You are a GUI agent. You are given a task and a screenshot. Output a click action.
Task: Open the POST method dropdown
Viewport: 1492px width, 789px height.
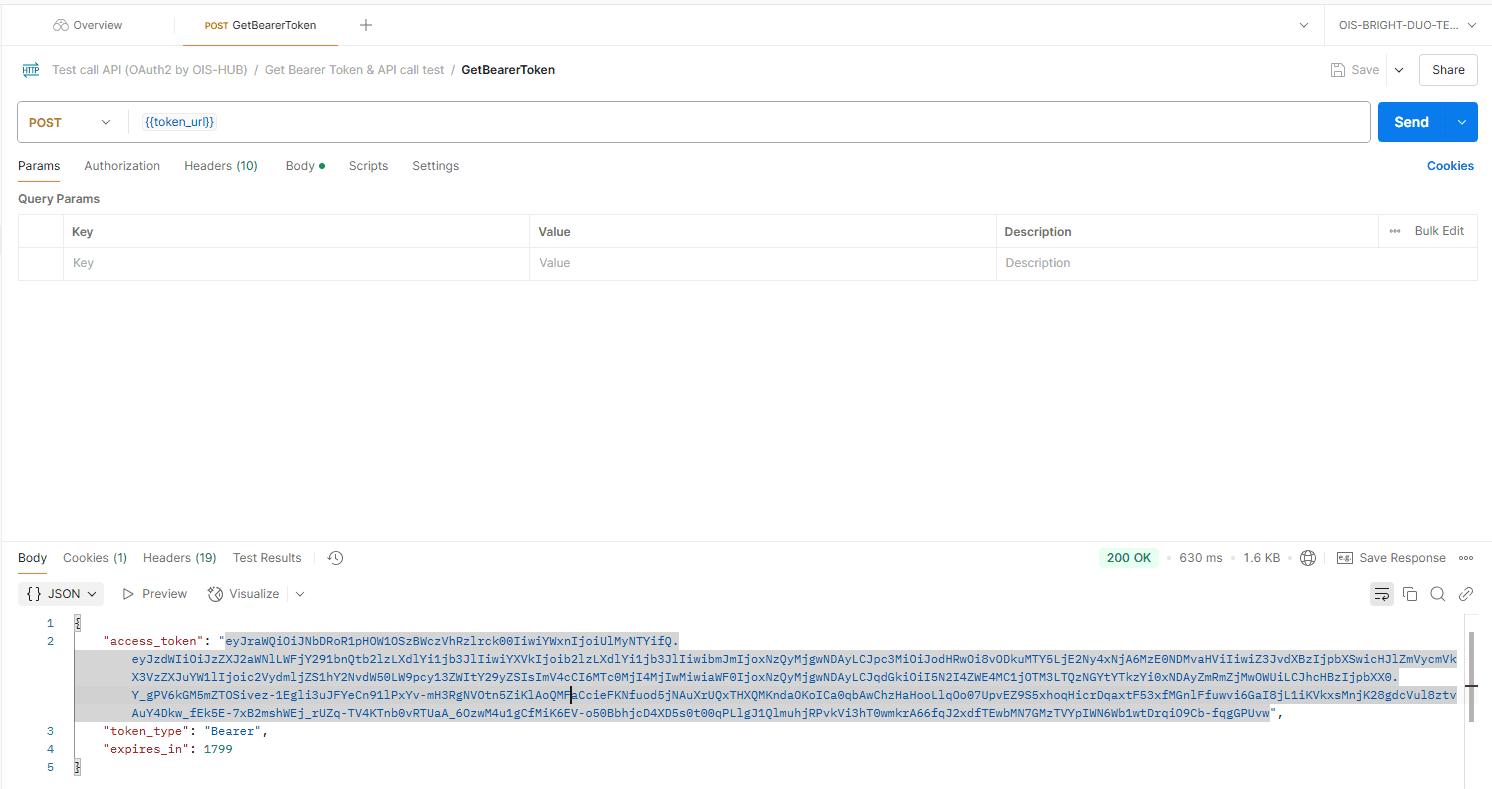[70, 122]
